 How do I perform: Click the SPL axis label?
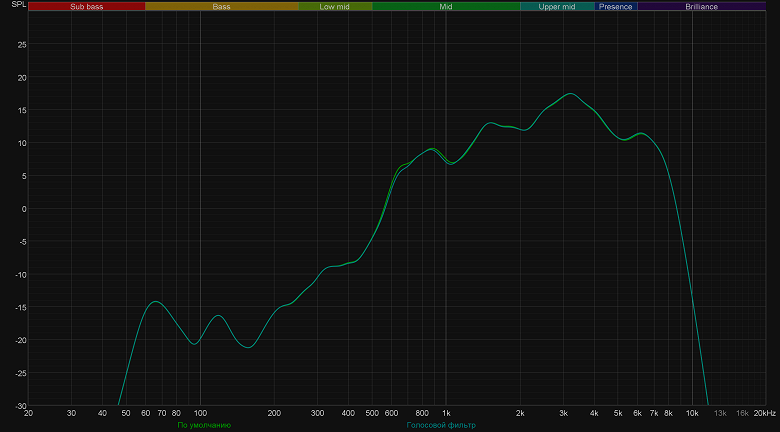pyautogui.click(x=19, y=4)
